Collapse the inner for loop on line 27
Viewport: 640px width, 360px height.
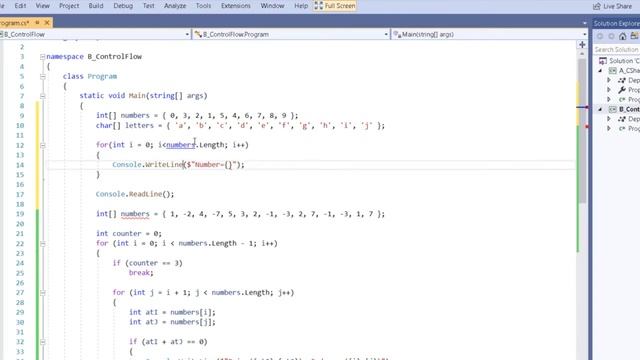(x=42, y=293)
